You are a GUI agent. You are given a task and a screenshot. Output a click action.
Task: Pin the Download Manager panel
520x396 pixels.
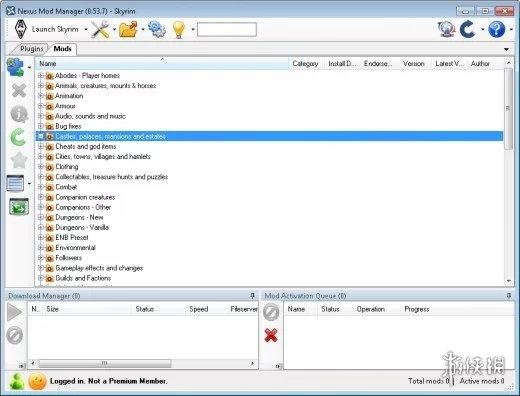click(x=252, y=296)
